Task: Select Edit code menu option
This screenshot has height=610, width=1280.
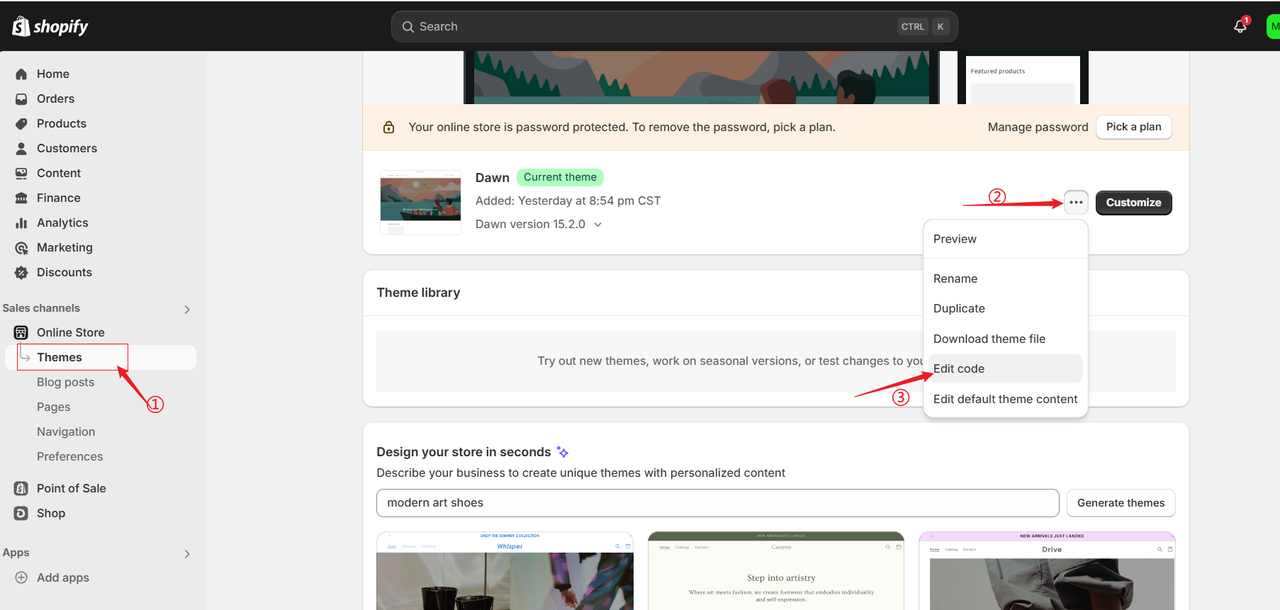Action: pyautogui.click(x=959, y=369)
